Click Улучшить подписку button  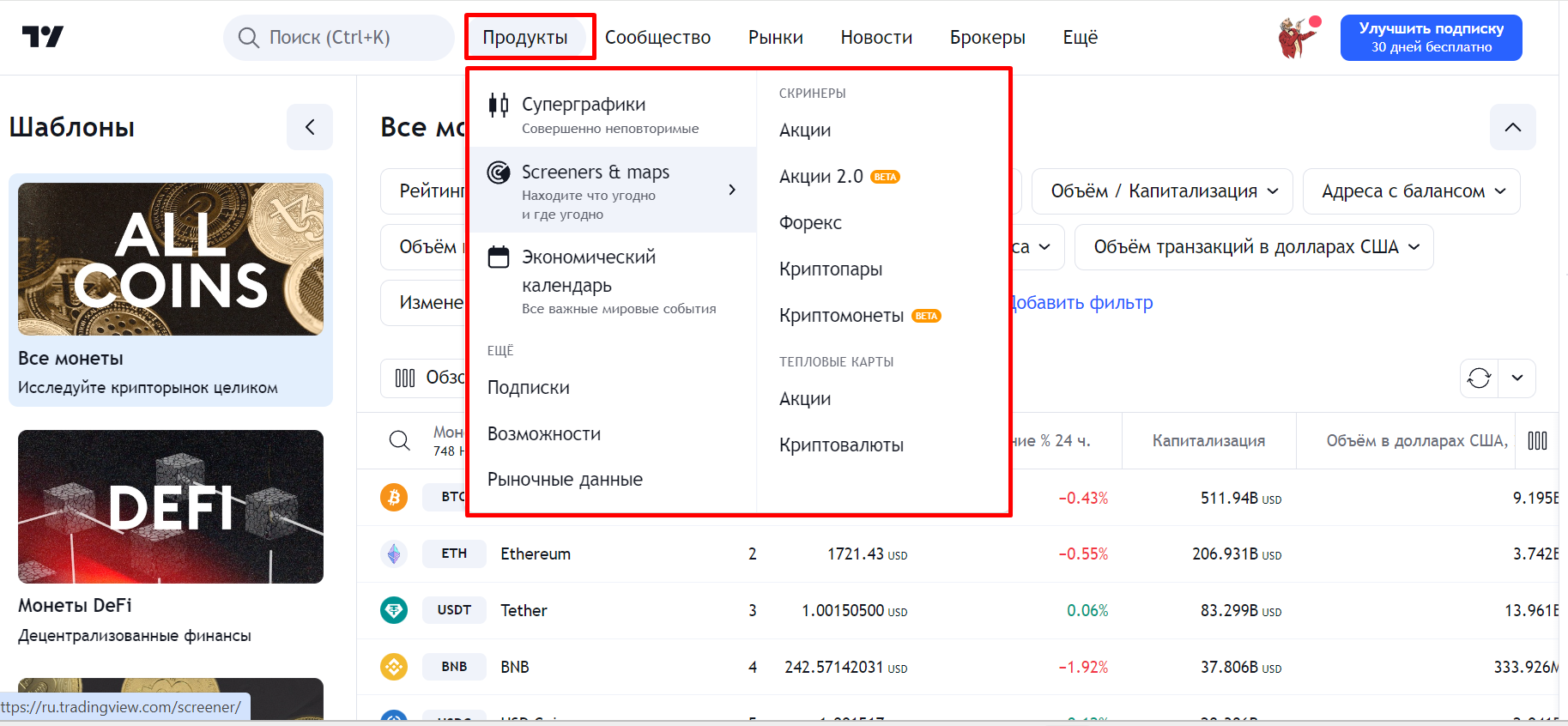(1432, 38)
